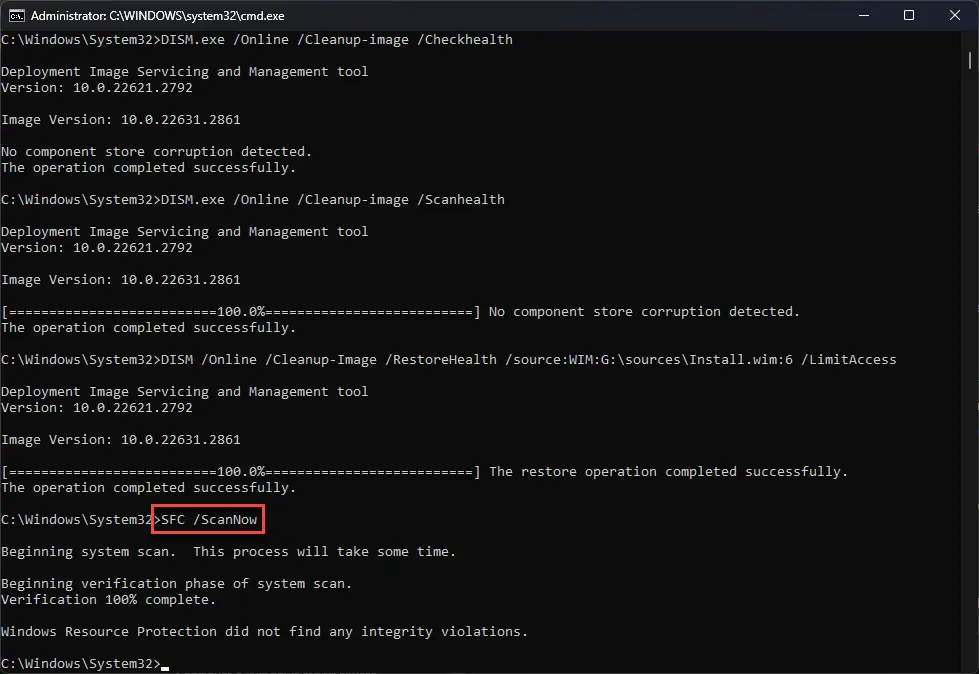The image size is (979, 674).
Task: Maximize the Command Prompt window
Action: point(909,15)
